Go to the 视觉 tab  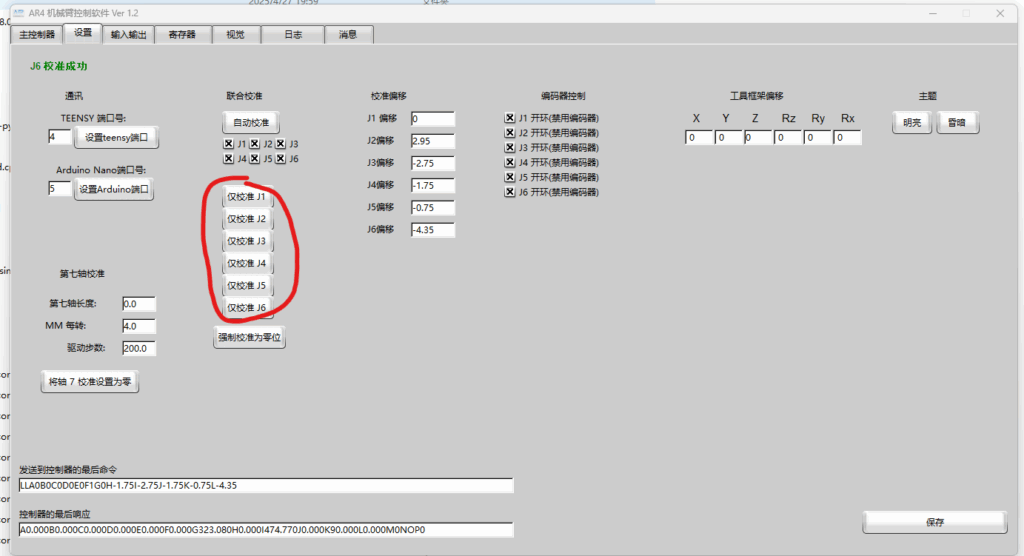tap(235, 34)
